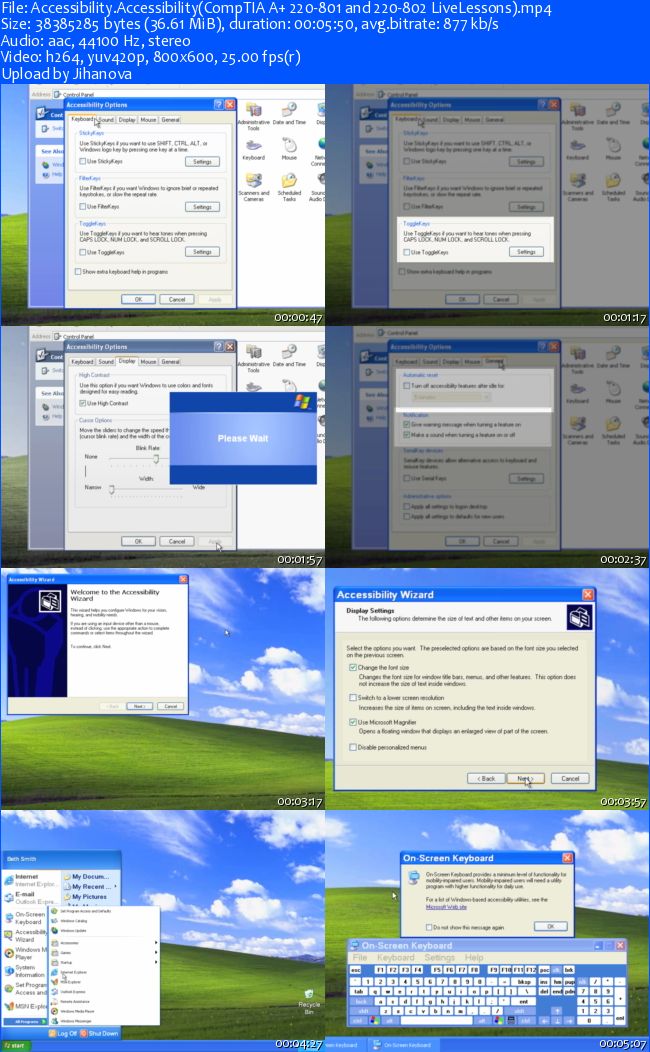Open Settings menu in On-Screen Keyboard window
This screenshot has width=650, height=1052.
pyautogui.click(x=439, y=957)
